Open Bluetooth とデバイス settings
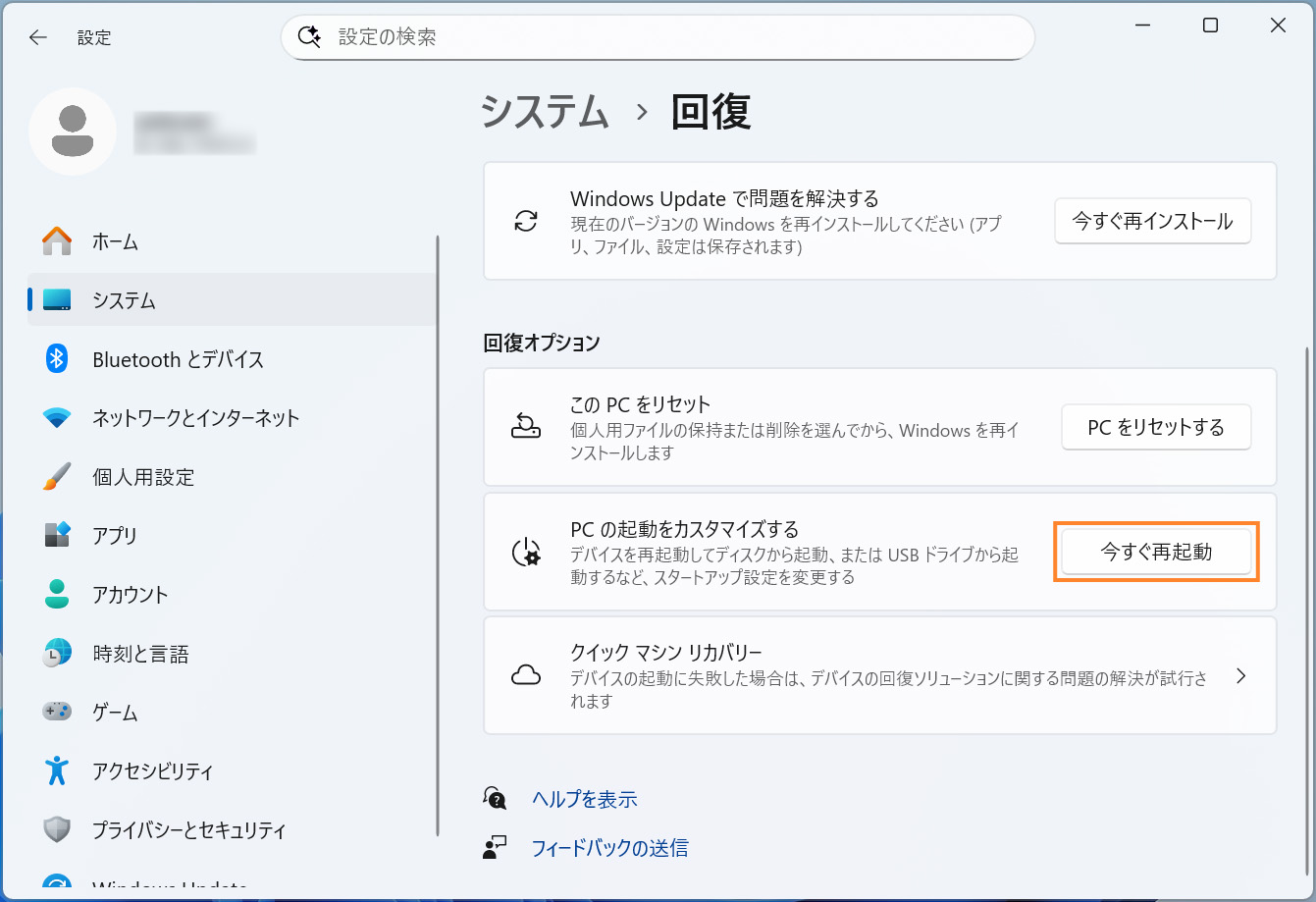This screenshot has height=902, width=1316. (x=233, y=358)
